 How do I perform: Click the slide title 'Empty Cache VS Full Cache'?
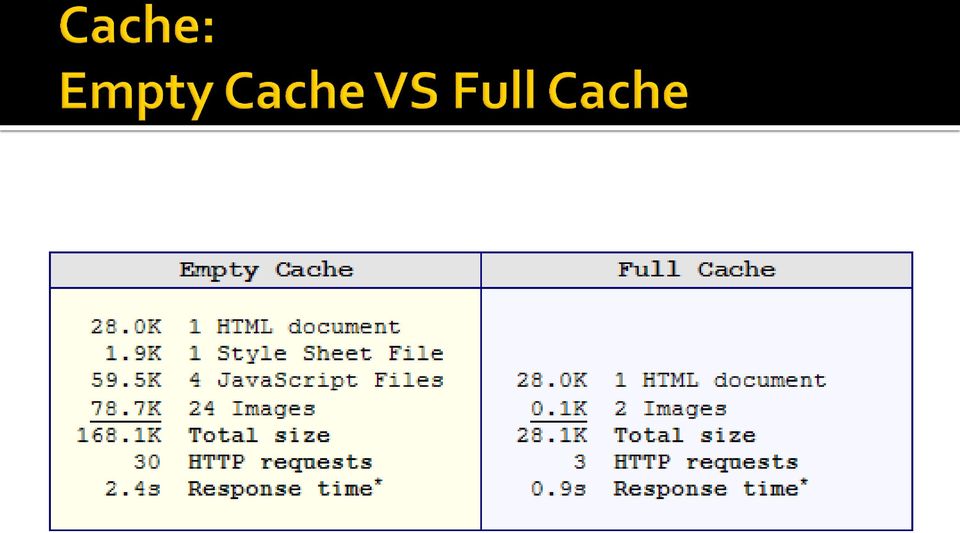pyautogui.click(x=374, y=91)
